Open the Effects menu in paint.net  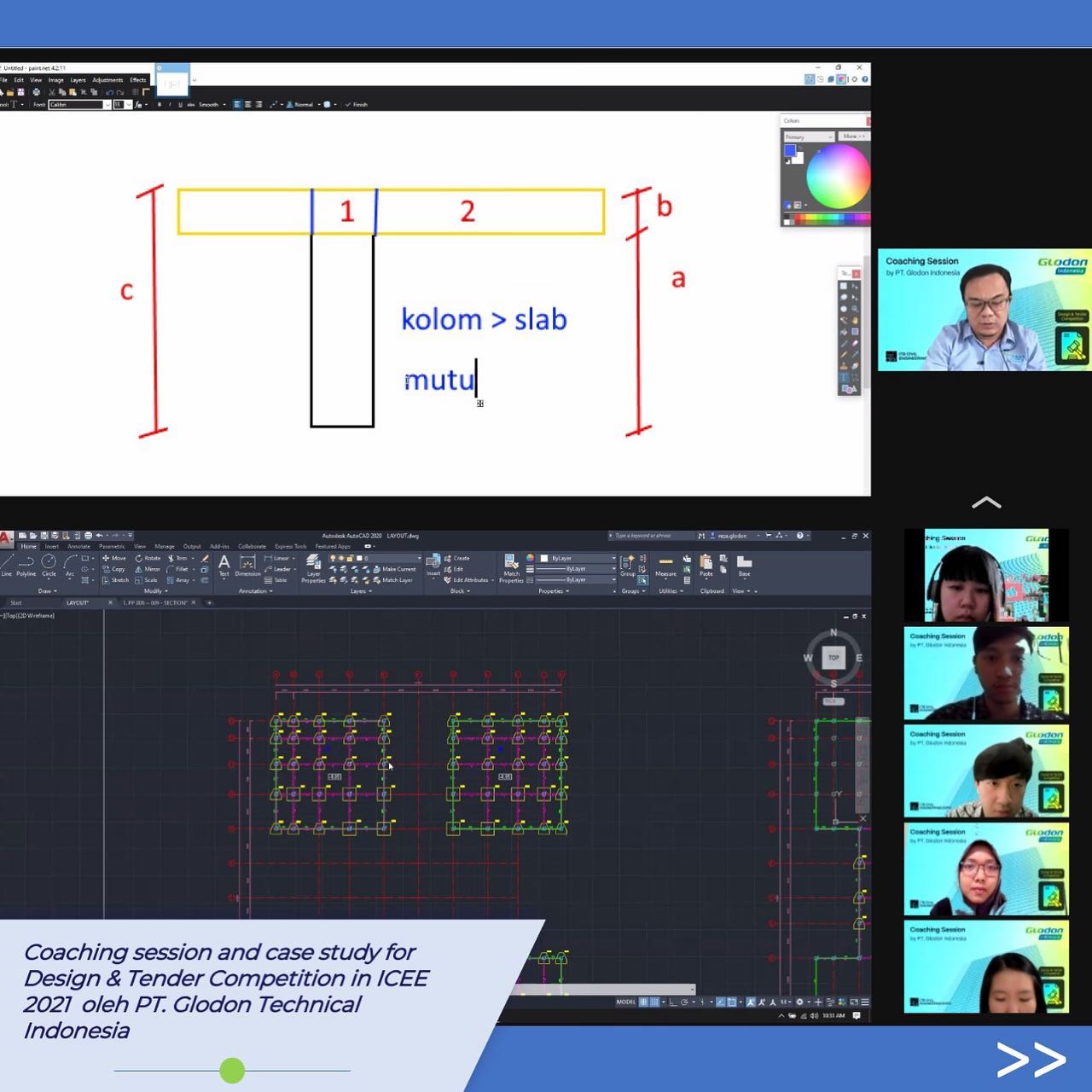pos(138,80)
